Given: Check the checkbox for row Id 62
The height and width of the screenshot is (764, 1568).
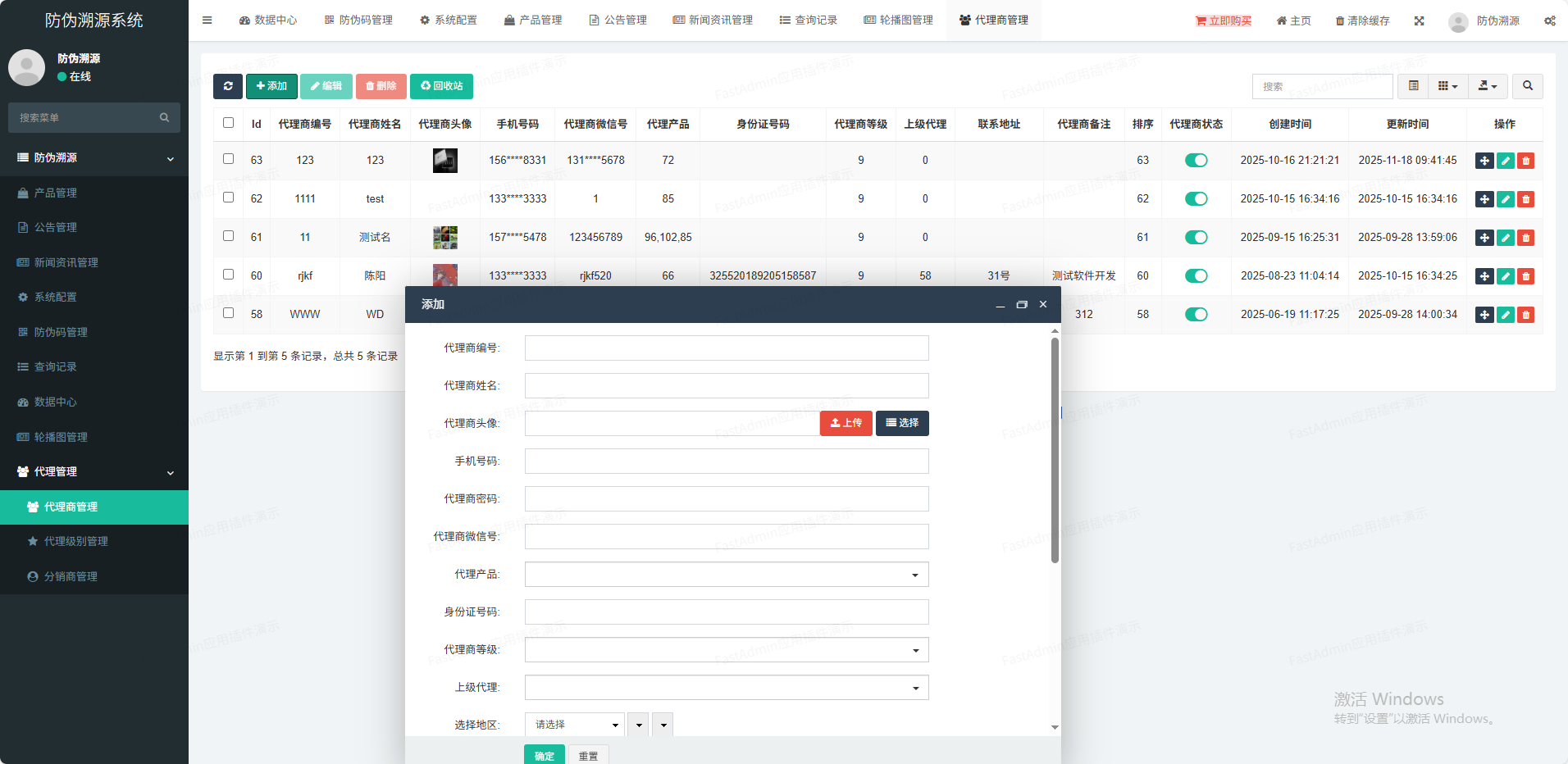Looking at the screenshot, I should point(228,198).
